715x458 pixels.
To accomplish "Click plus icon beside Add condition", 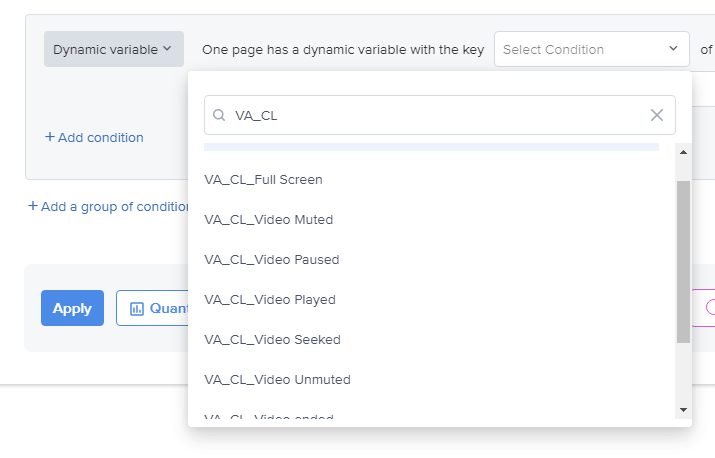I will pos(50,137).
